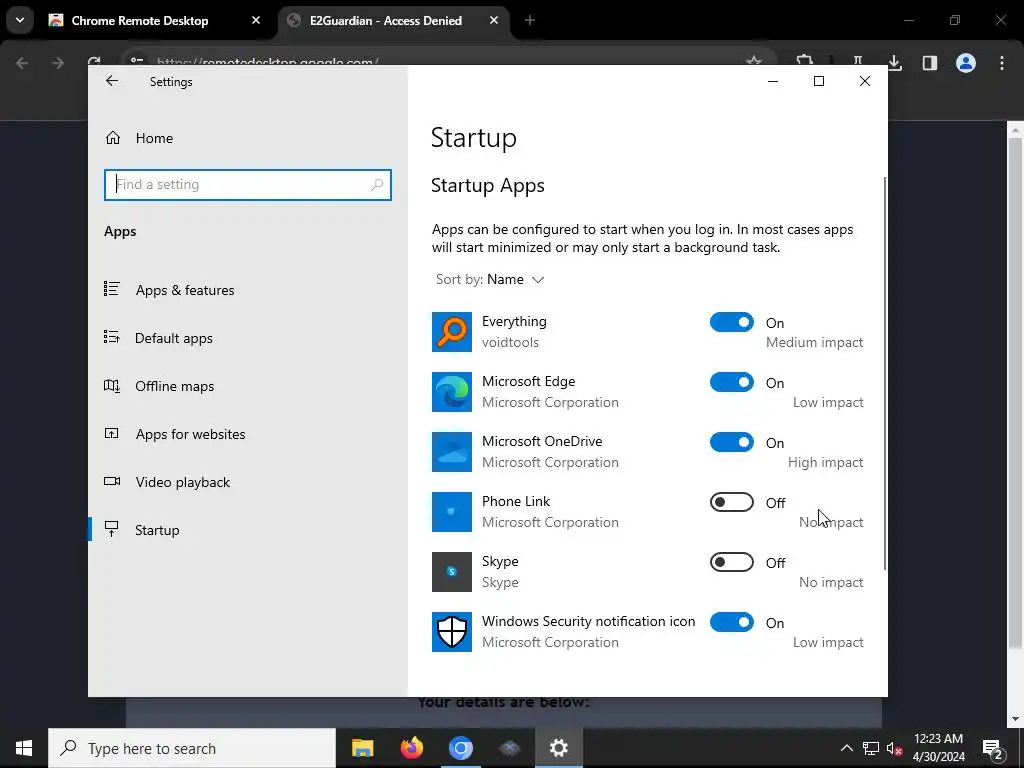Screen dimensions: 1024x768
Task: Click the Microsoft OneDrive app icon
Action: 452,452
